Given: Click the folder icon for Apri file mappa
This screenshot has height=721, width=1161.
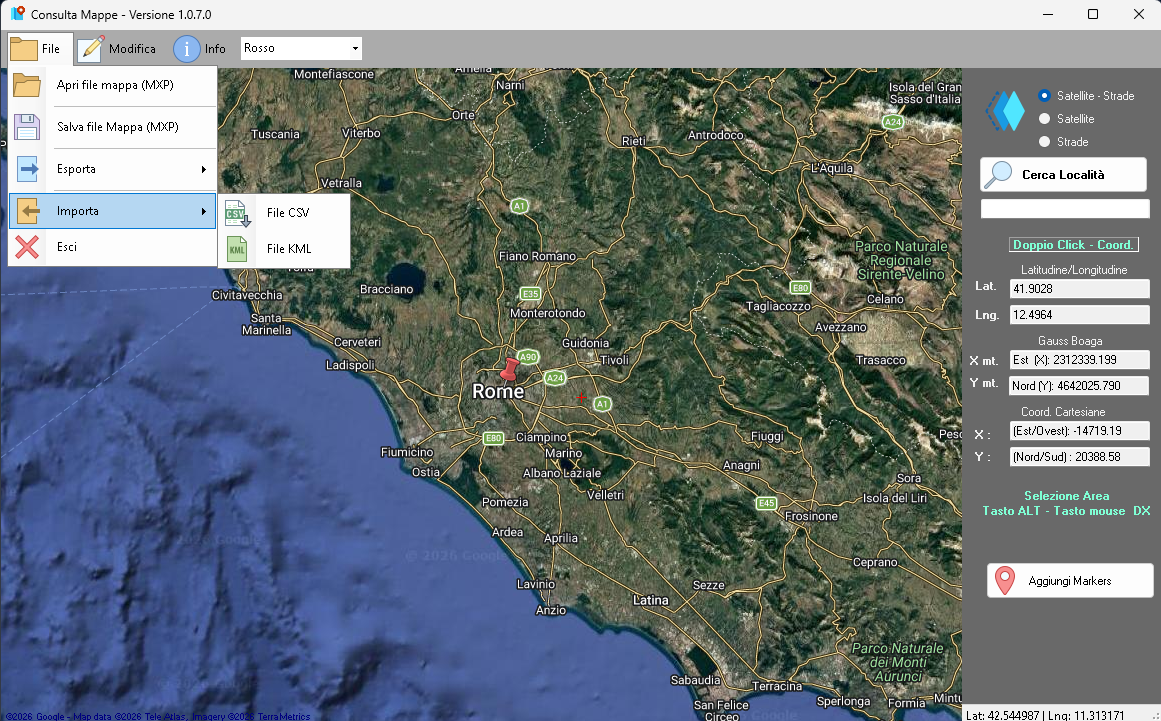Looking at the screenshot, I should 27,85.
